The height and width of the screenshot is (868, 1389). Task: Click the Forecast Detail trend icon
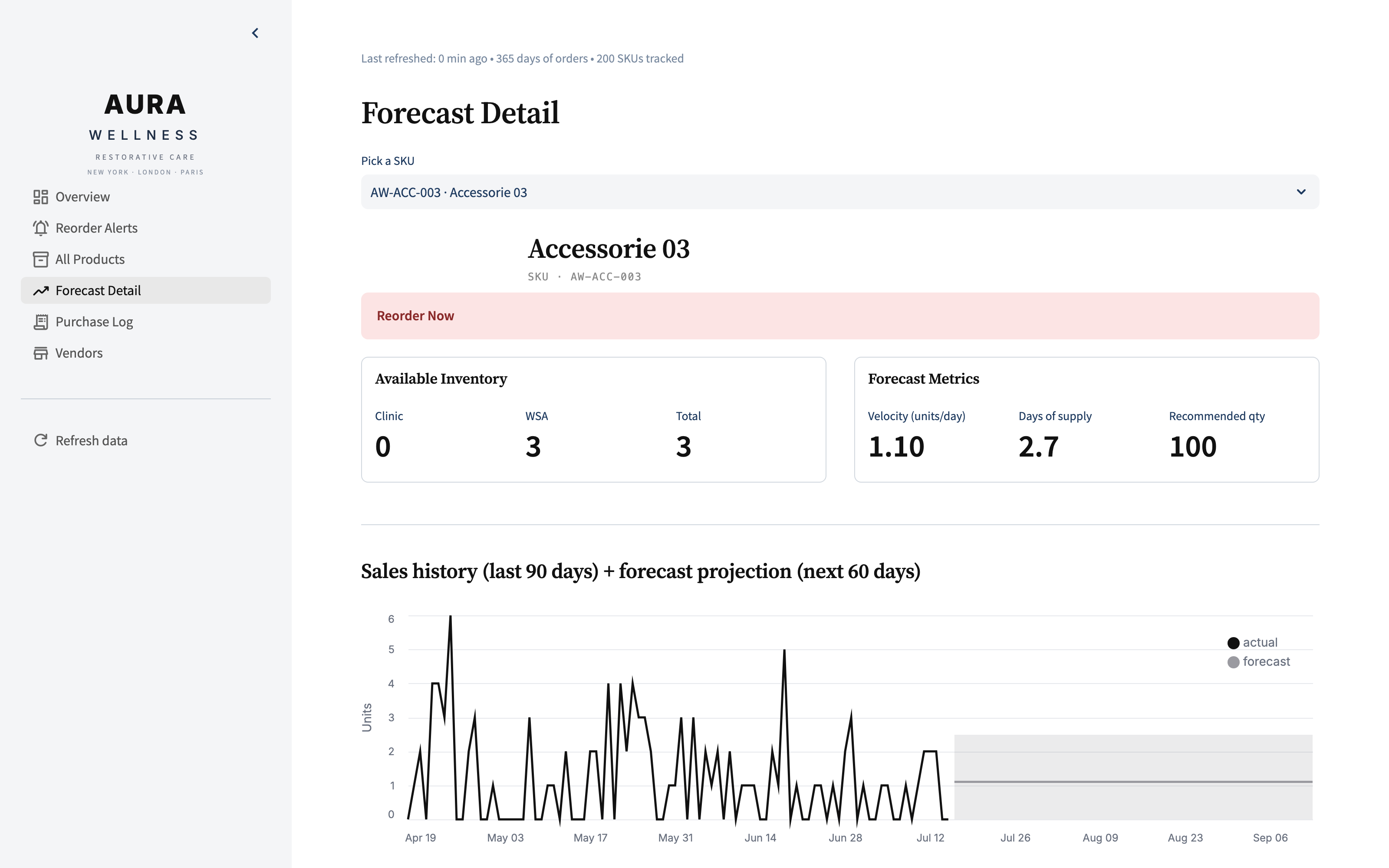[x=41, y=290]
